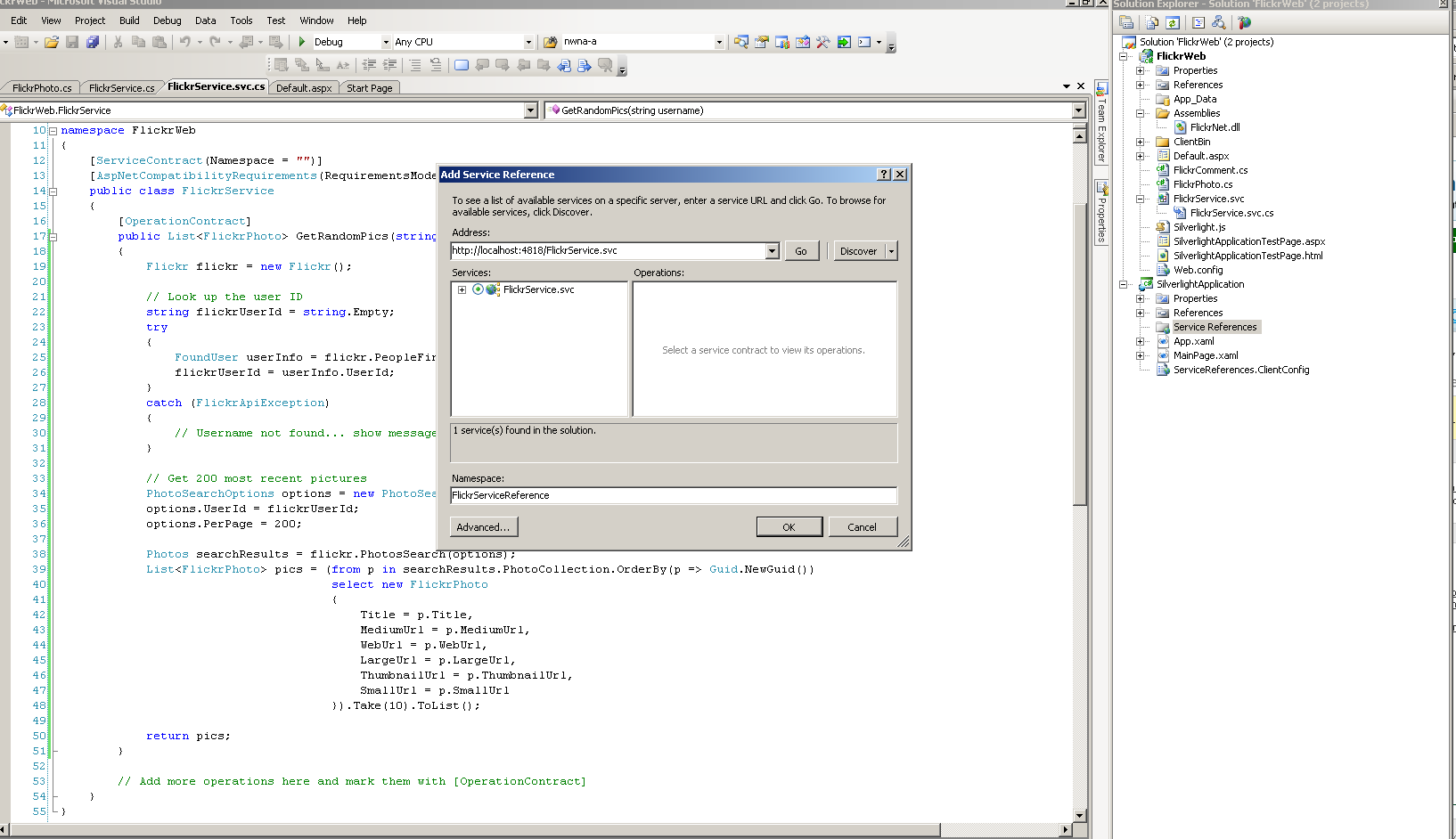The image size is (1456, 839).
Task: Click the Clear all bookmarks icon
Action: pos(605,65)
